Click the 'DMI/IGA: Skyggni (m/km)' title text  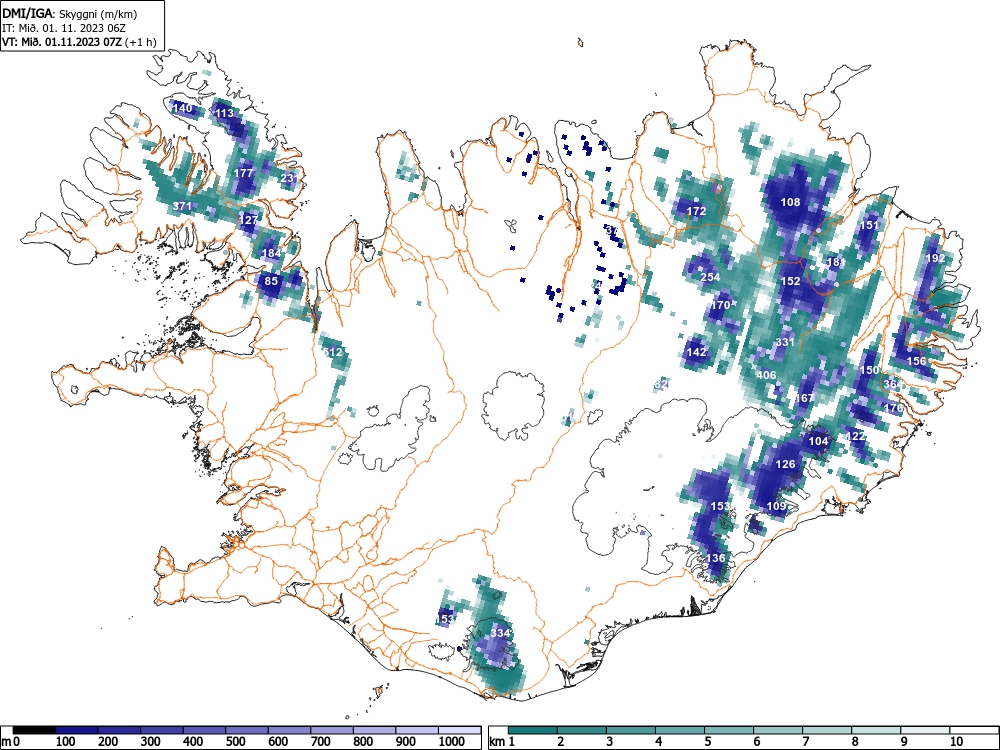coord(70,14)
